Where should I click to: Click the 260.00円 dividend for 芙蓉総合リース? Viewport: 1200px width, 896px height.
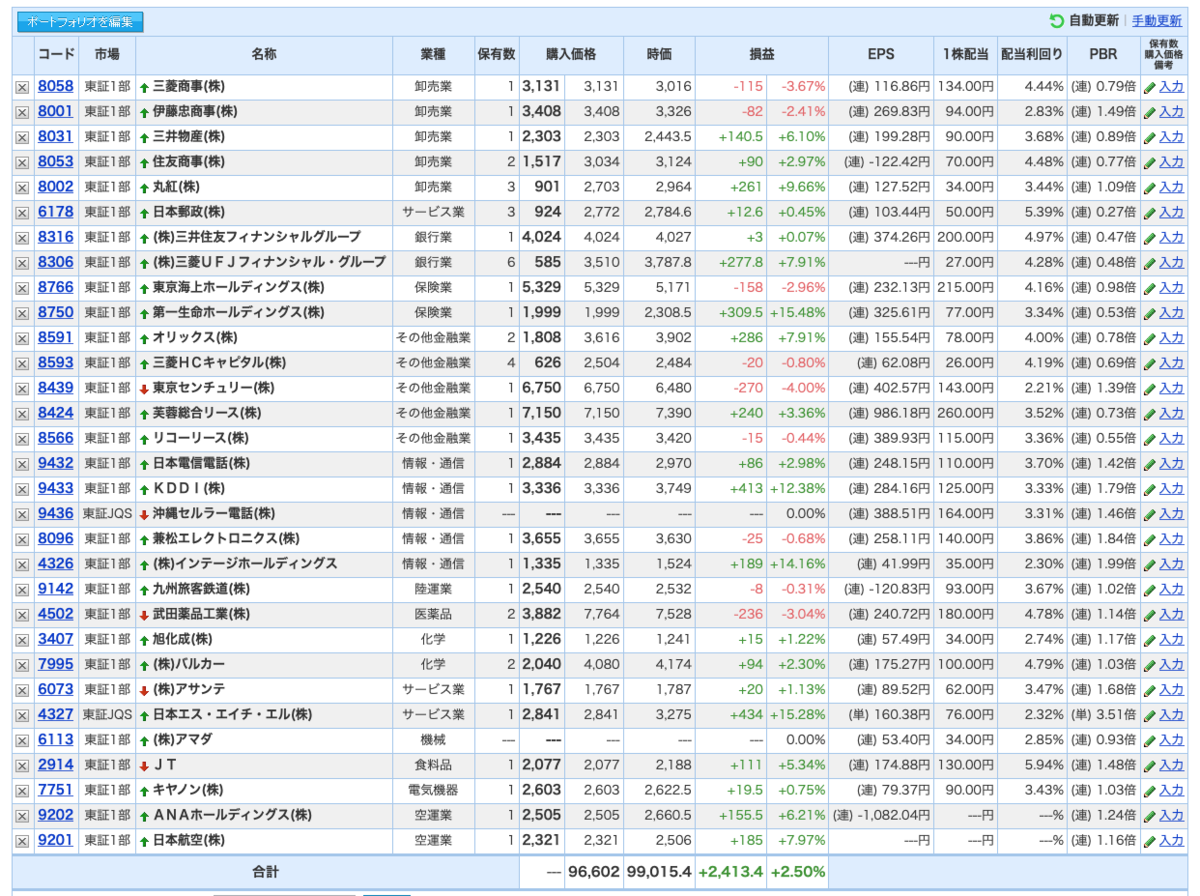966,413
